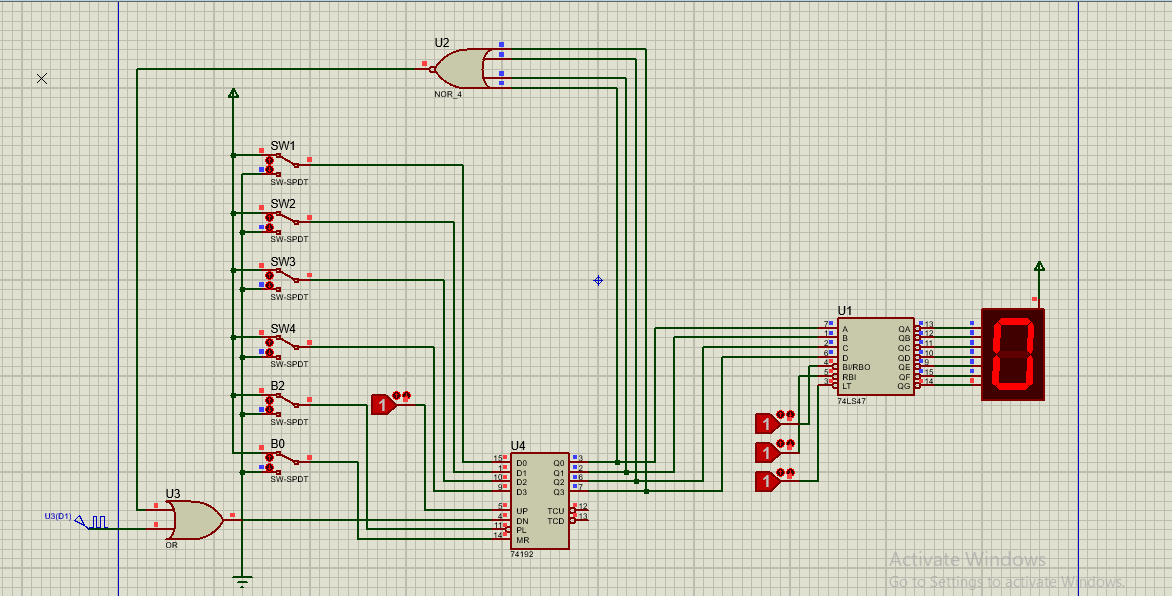Click the crosshair origin marker on canvas

(x=42, y=79)
